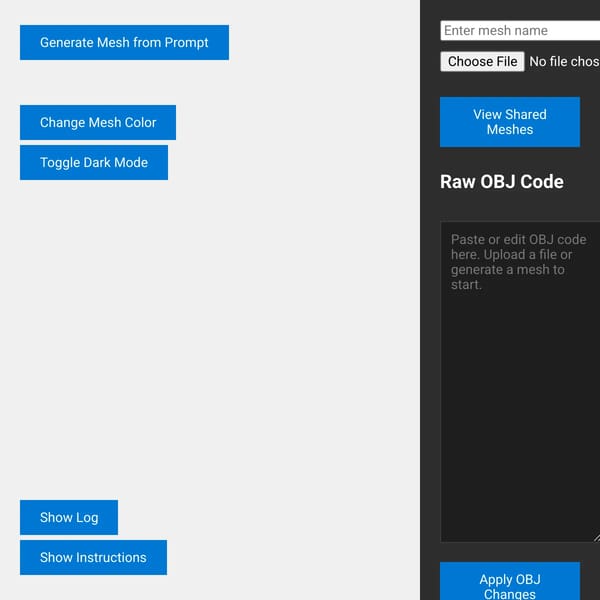Click the No file chosen label
Screen dimensions: 600x600
click(x=564, y=62)
